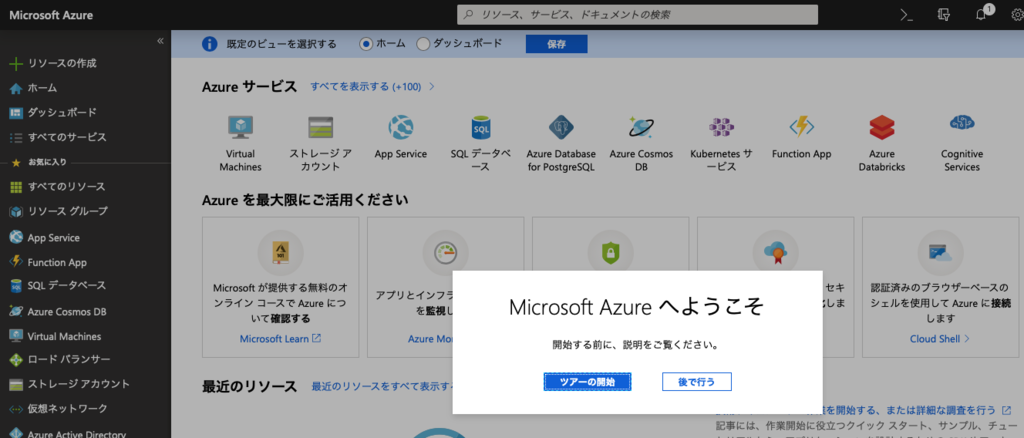Open directory and subscription filter icon
1024x438 pixels.
943,15
